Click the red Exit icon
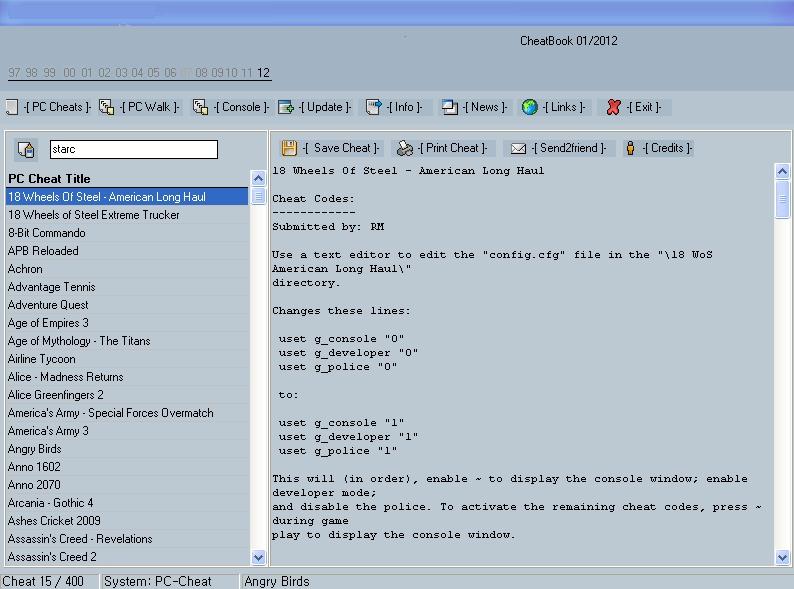This screenshot has width=794, height=589. pos(614,107)
